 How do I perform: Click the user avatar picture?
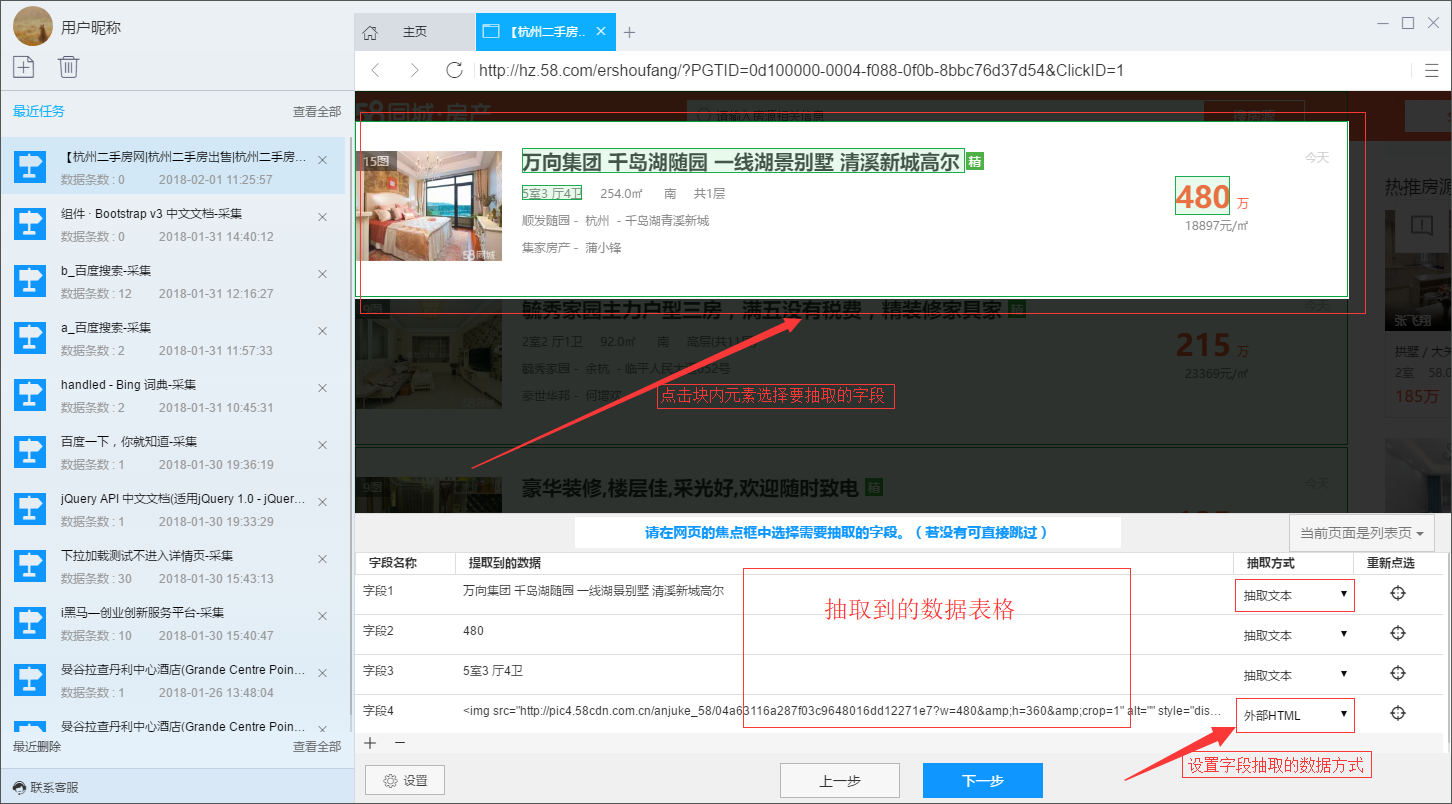33,26
